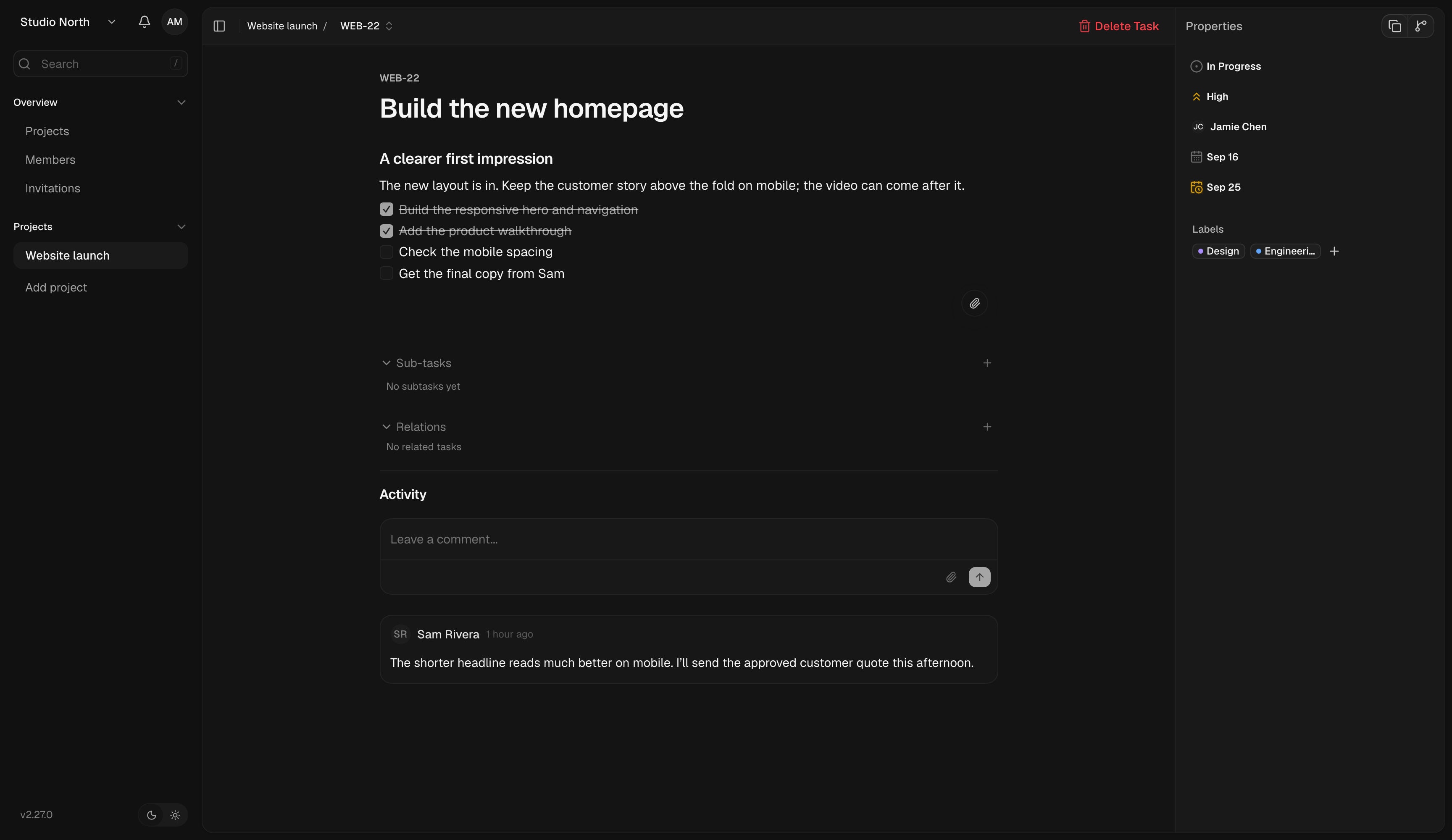Open the notifications bell
The image size is (1452, 840).
[x=144, y=22]
